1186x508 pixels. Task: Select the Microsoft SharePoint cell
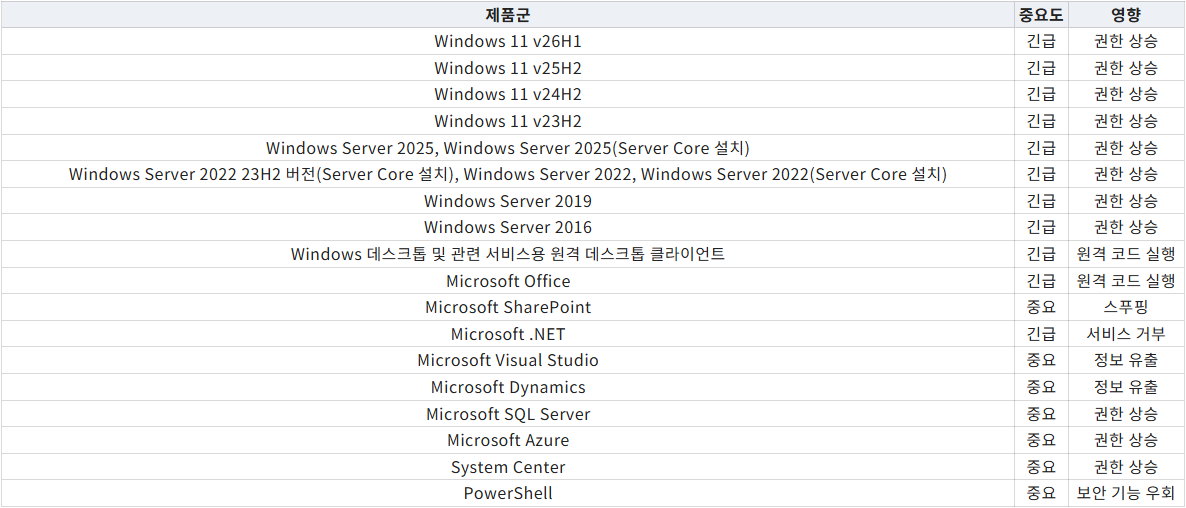point(508,307)
